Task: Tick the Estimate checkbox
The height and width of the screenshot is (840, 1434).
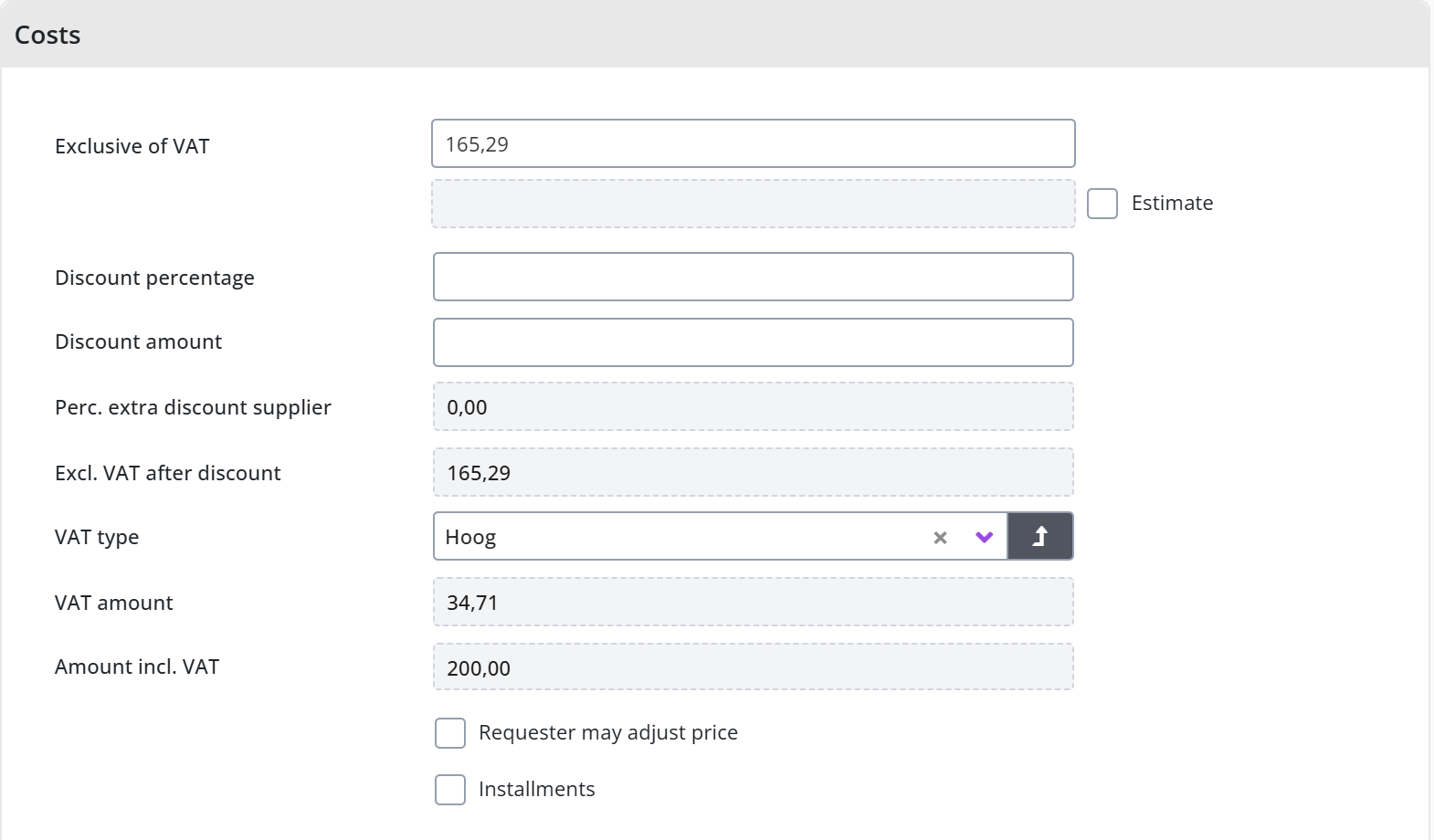Action: (x=1102, y=204)
